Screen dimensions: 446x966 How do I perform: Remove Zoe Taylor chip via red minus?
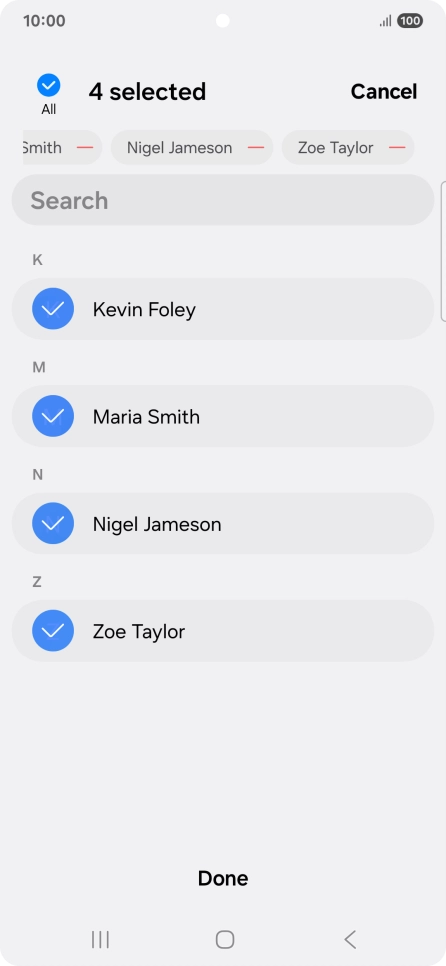pyautogui.click(x=397, y=148)
